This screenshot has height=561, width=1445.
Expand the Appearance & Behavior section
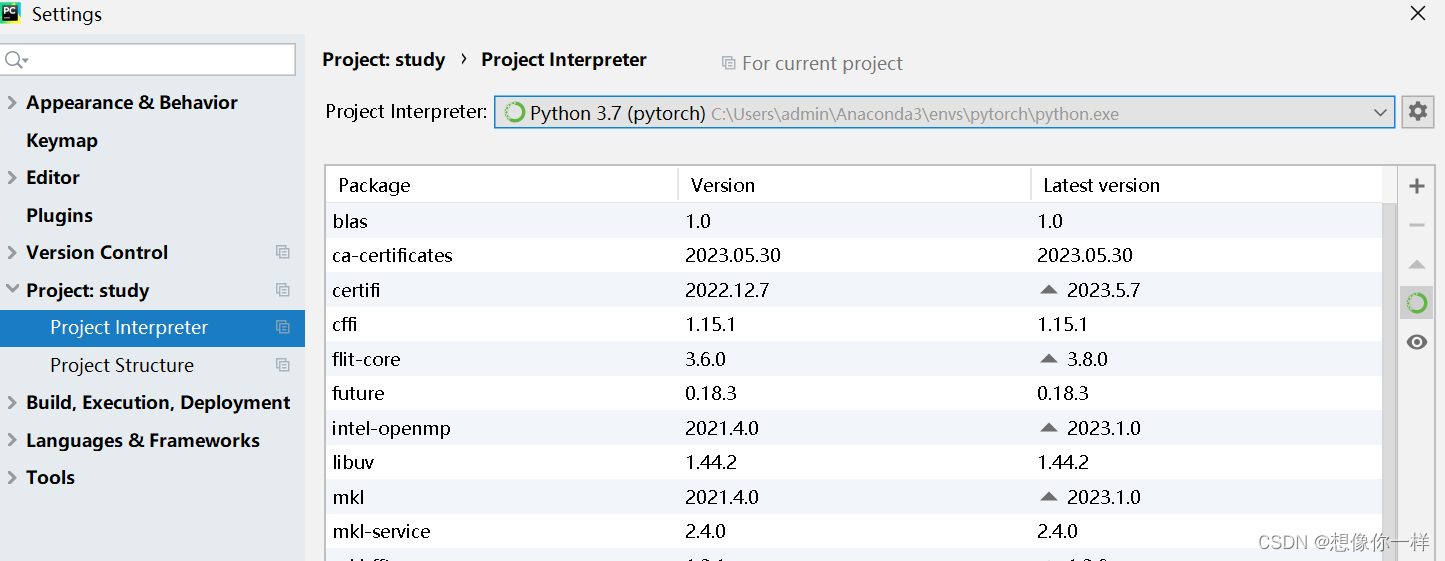coord(12,103)
